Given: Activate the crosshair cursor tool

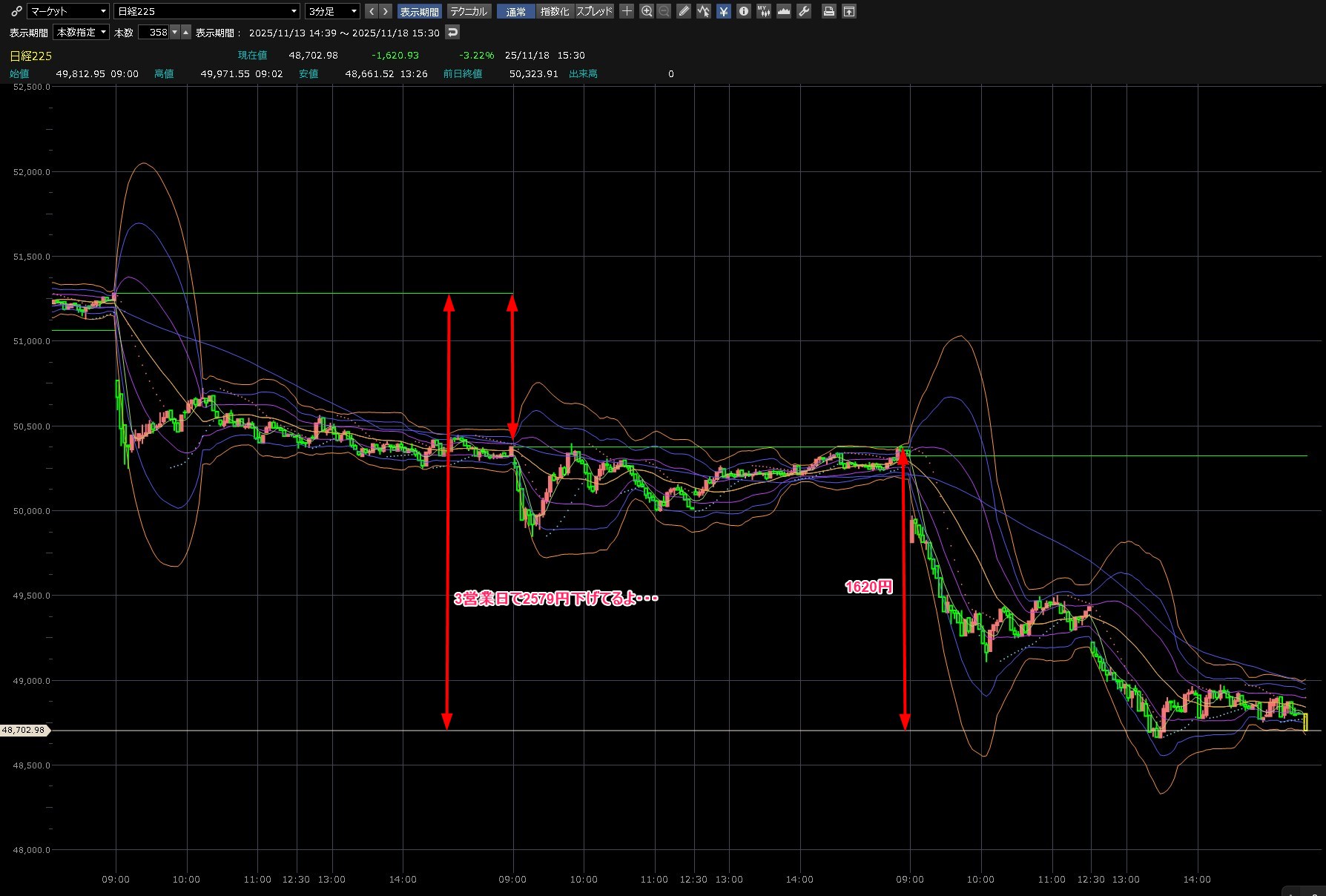Looking at the screenshot, I should pos(627,11).
